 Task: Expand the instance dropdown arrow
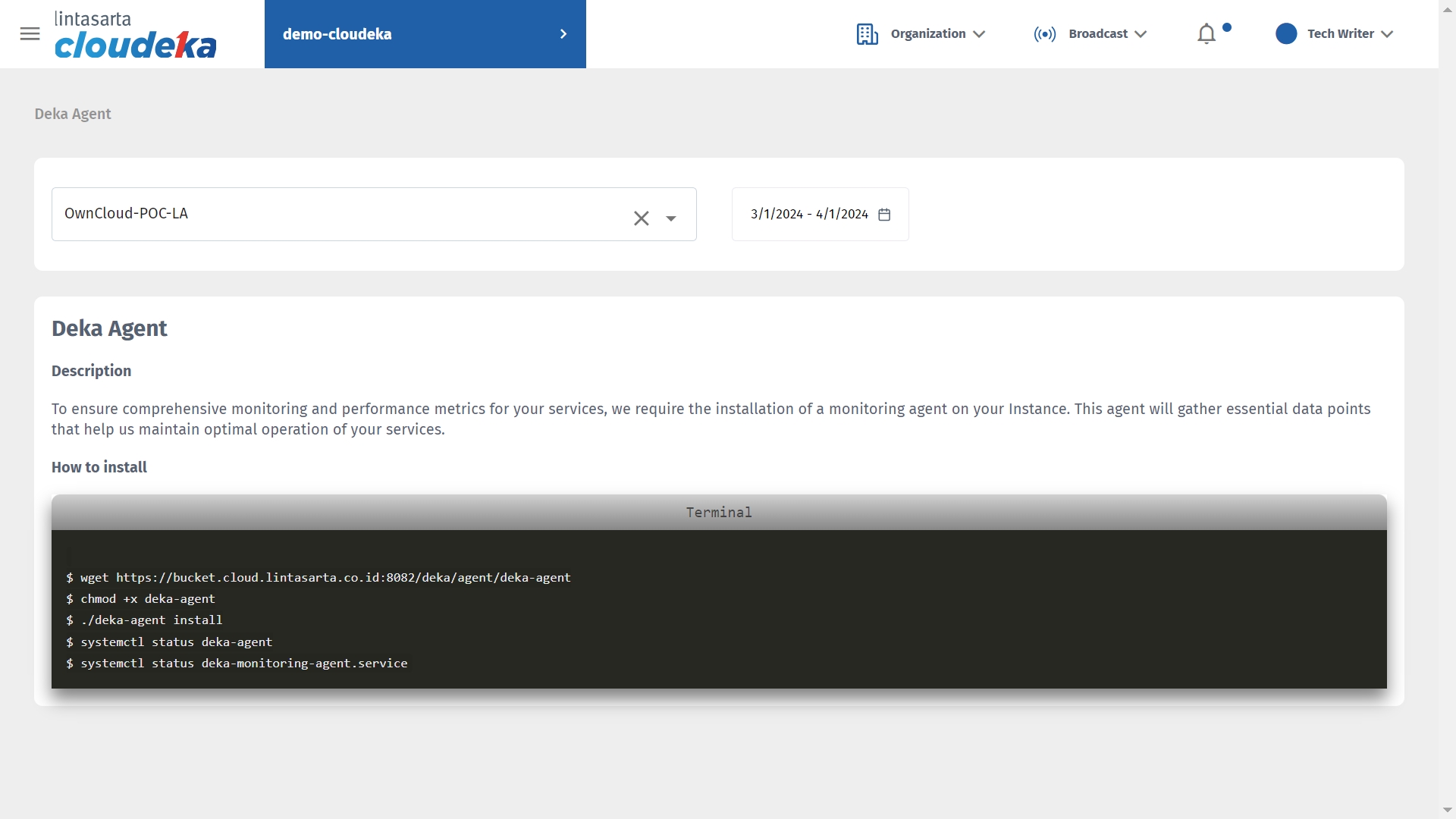pos(671,218)
